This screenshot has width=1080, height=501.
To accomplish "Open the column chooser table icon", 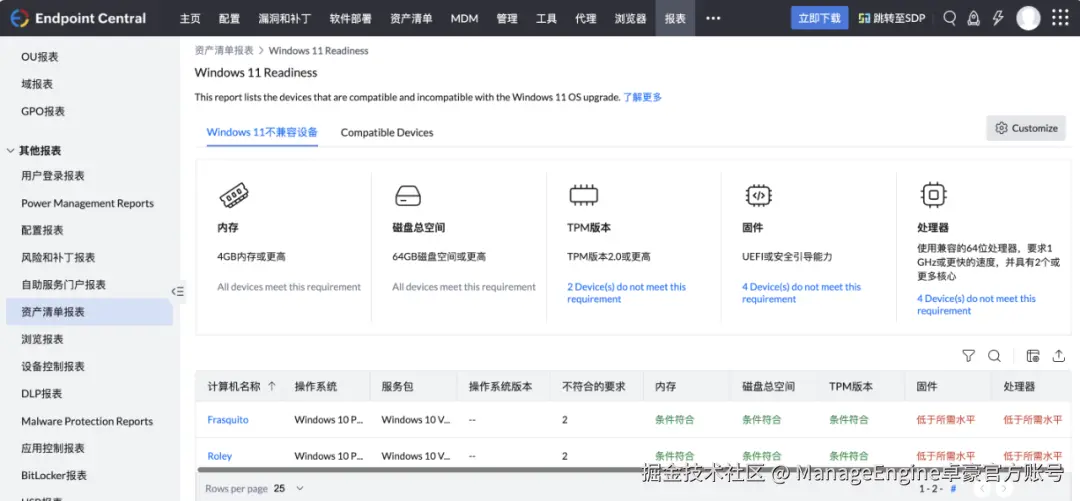I will tap(1032, 356).
